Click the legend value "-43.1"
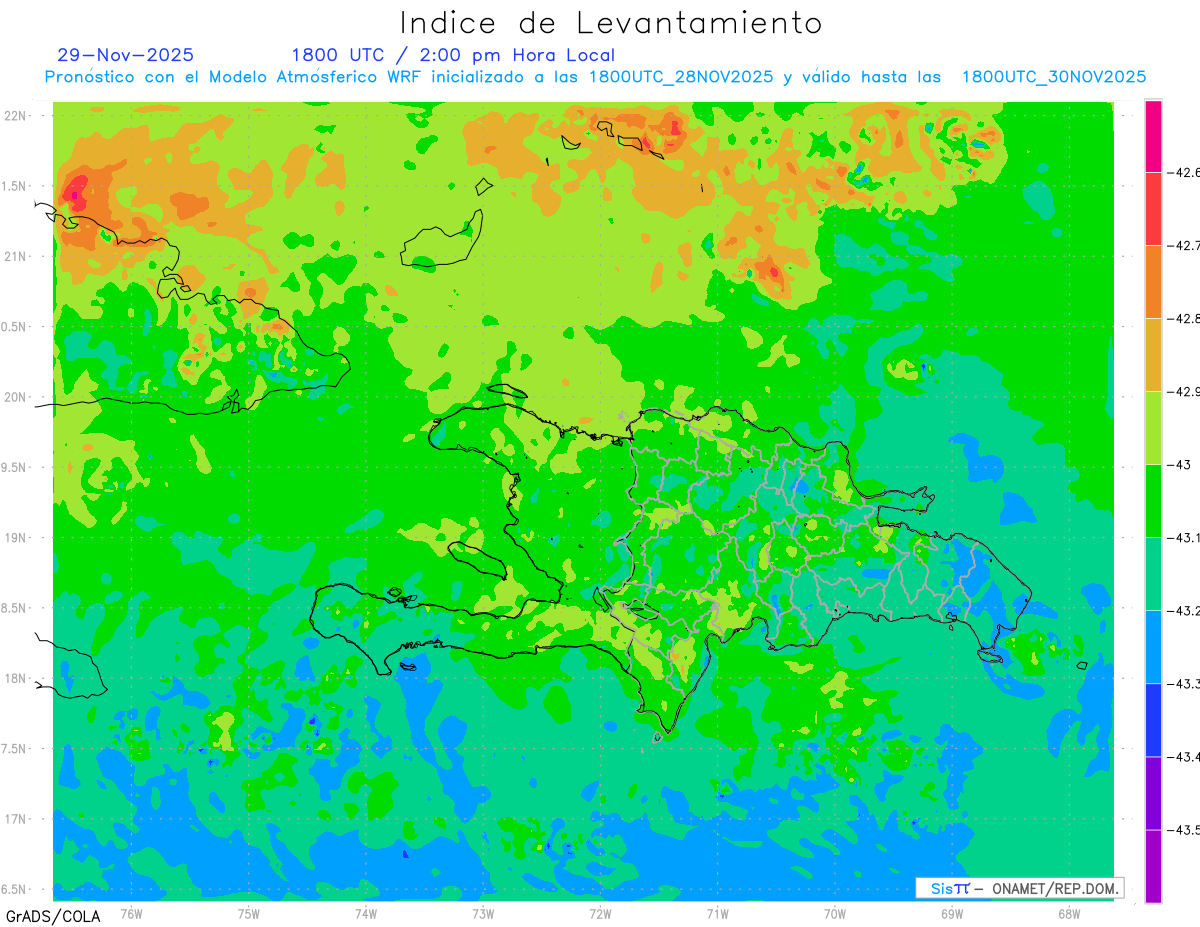 (x=1185, y=537)
